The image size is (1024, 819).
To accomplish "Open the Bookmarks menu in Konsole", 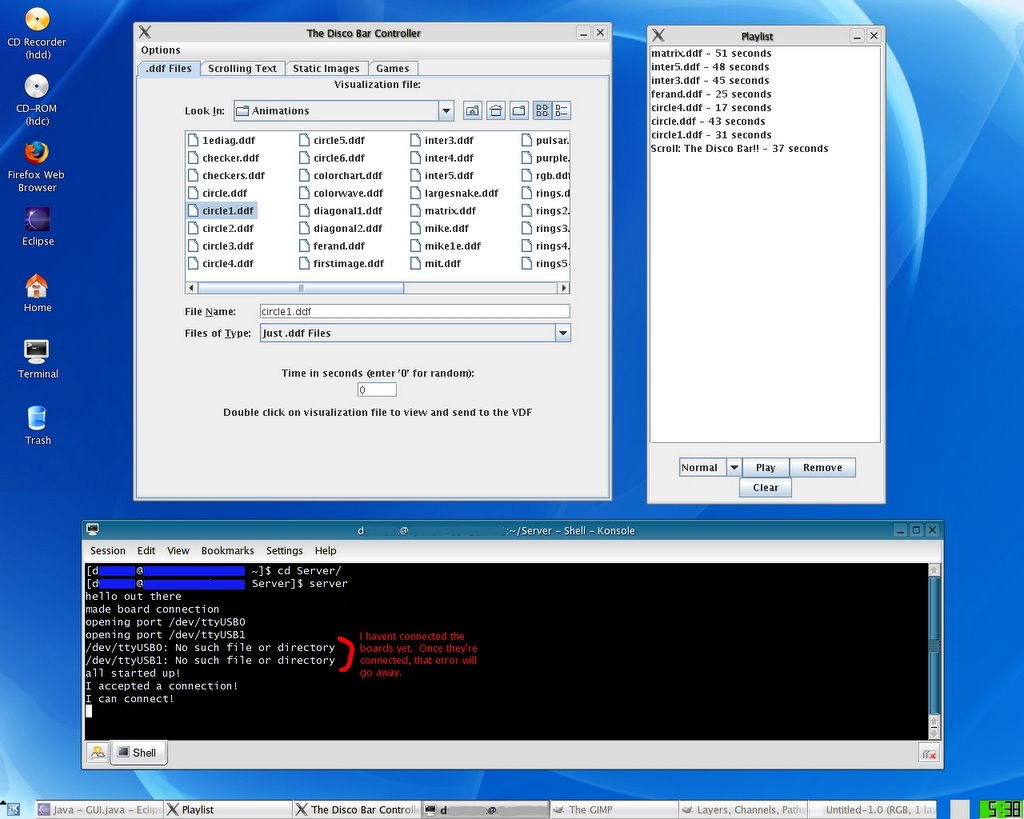I will pyautogui.click(x=227, y=550).
